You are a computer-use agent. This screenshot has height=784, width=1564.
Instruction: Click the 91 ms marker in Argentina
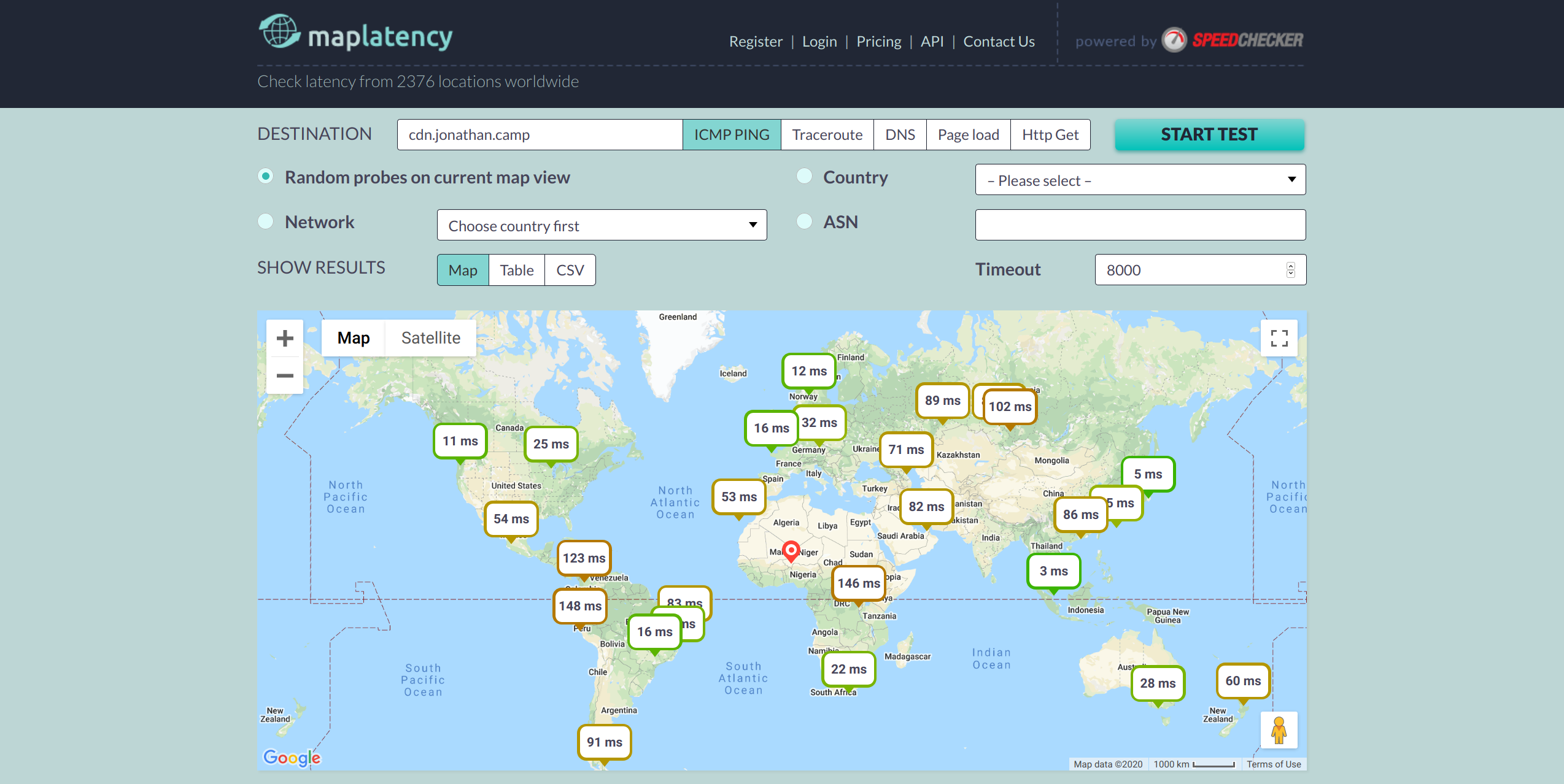tap(604, 742)
